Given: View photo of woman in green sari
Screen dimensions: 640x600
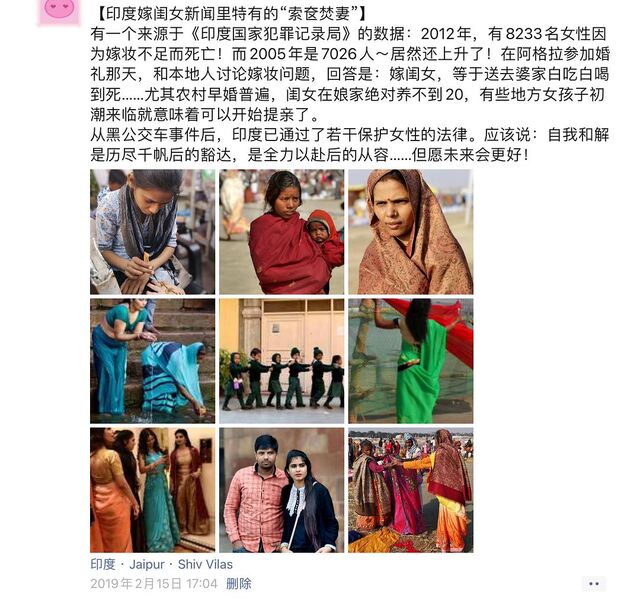Looking at the screenshot, I should click(411, 361).
